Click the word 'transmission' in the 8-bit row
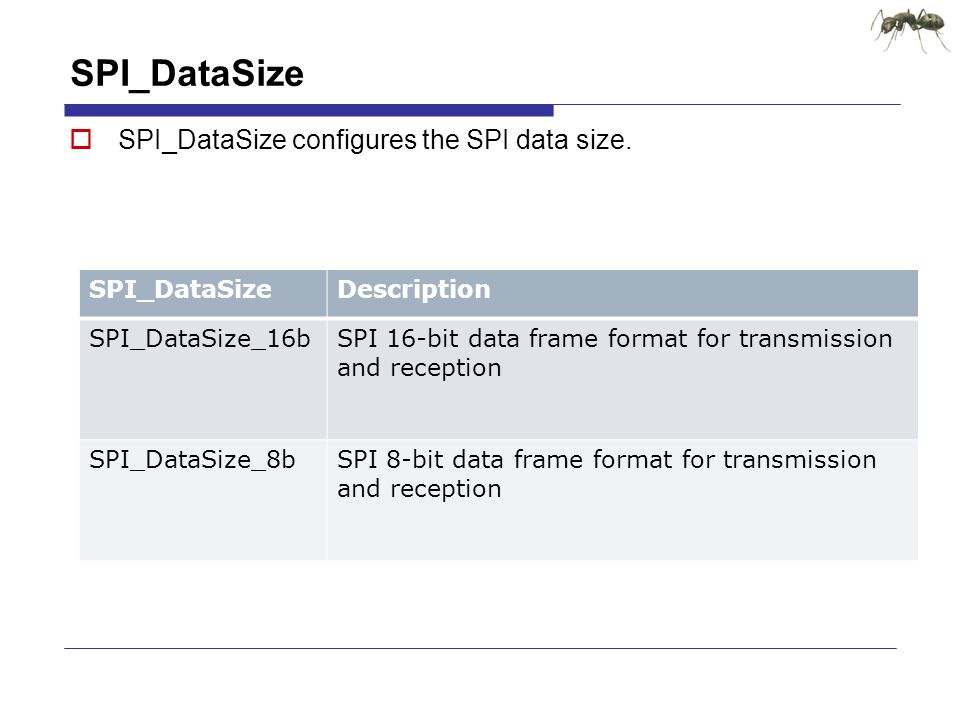960x720 pixels. pos(800,460)
